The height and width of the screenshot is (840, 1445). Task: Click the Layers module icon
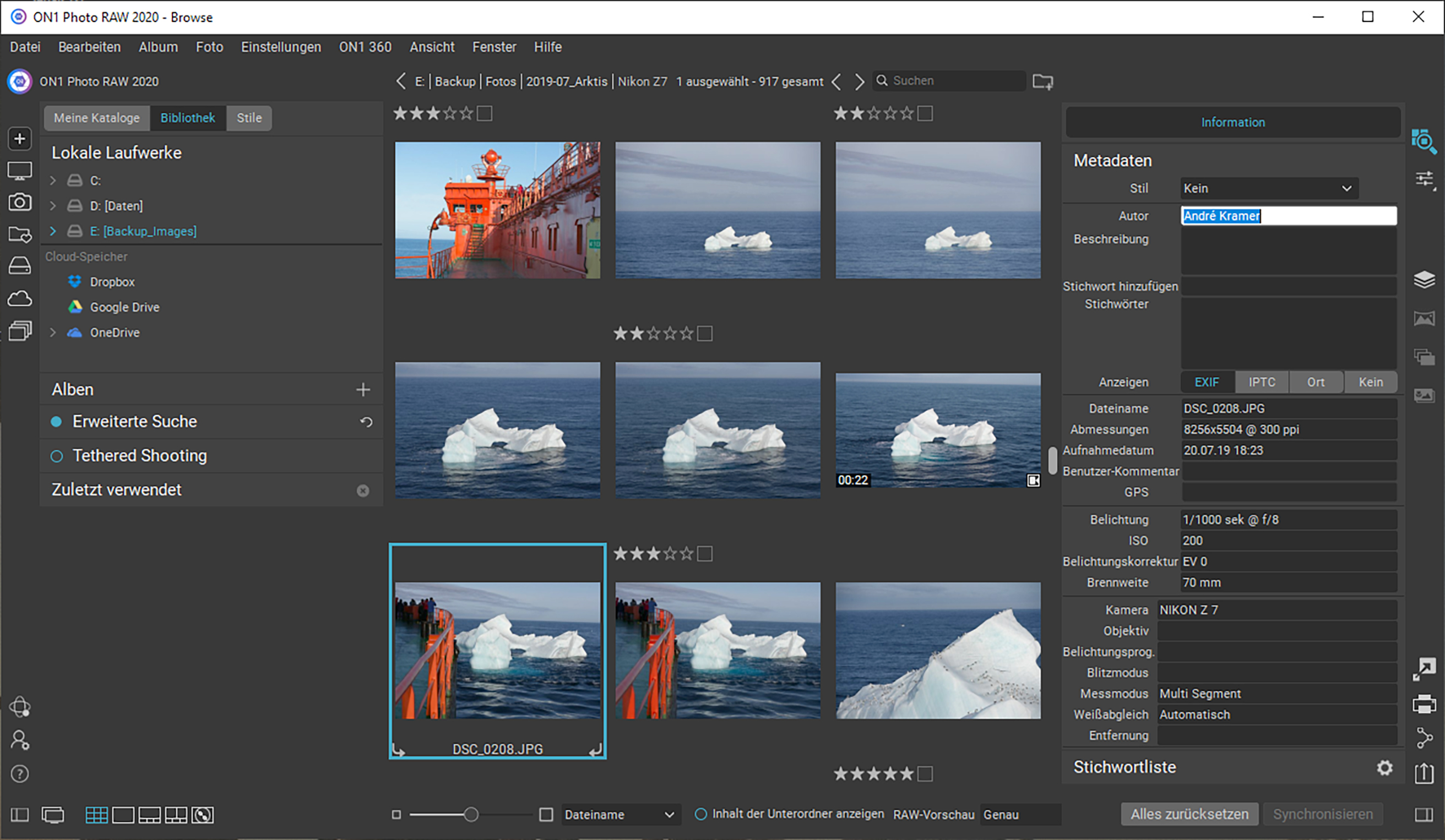1425,279
